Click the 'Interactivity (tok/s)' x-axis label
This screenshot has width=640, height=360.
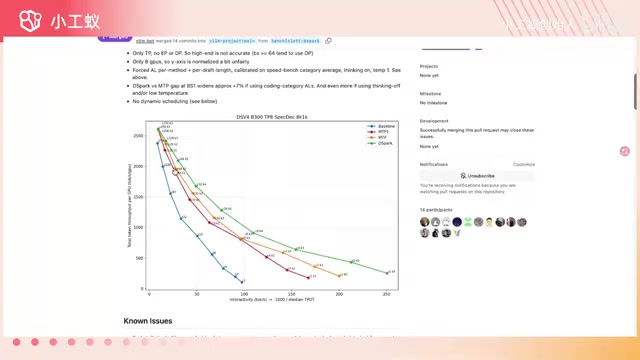click(272, 299)
